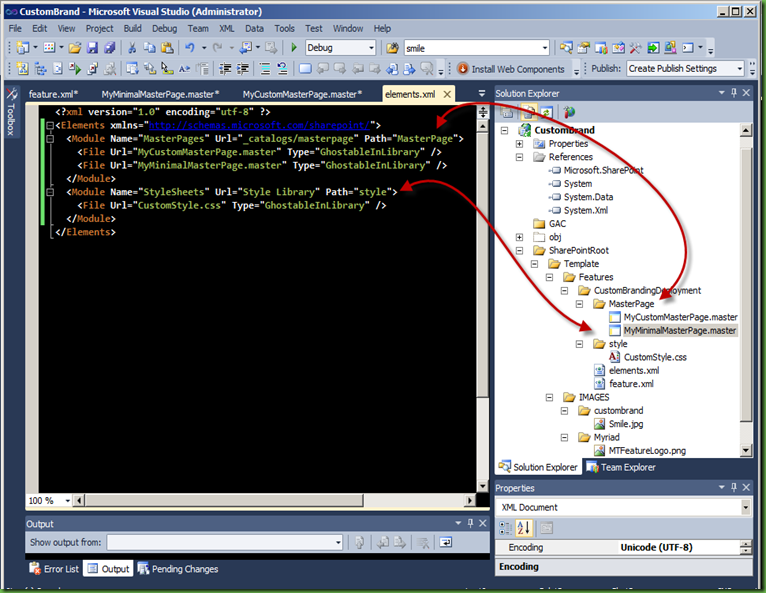The height and width of the screenshot is (593, 766).
Task: Uncomment the selected lines icon
Action: [x=282, y=69]
